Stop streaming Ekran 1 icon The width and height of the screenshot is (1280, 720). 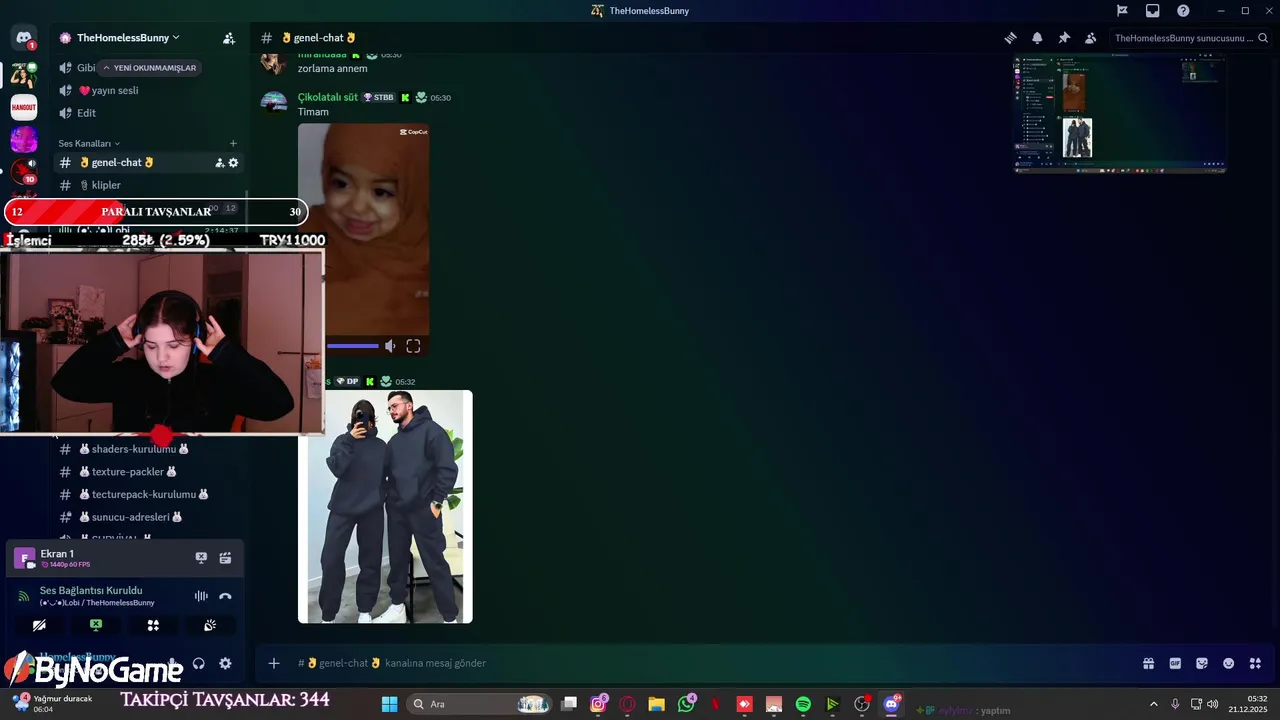click(201, 558)
